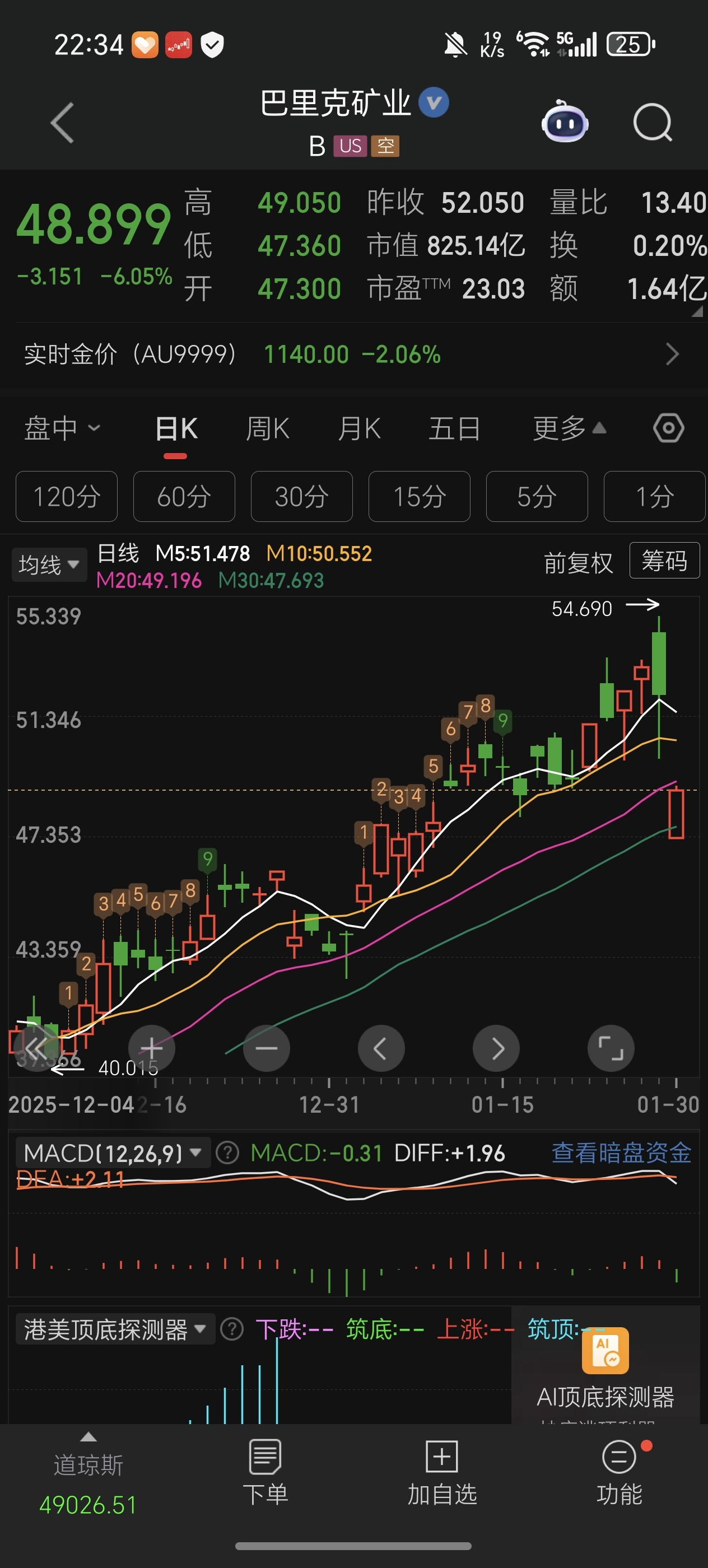Tap the 40.015 low price marker
Screen dimensions: 708x1568
pos(128,1068)
